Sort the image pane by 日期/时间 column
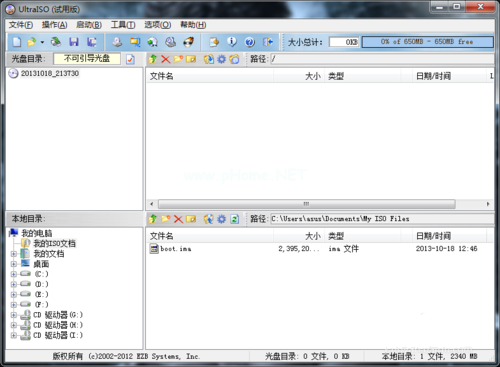 pos(449,76)
